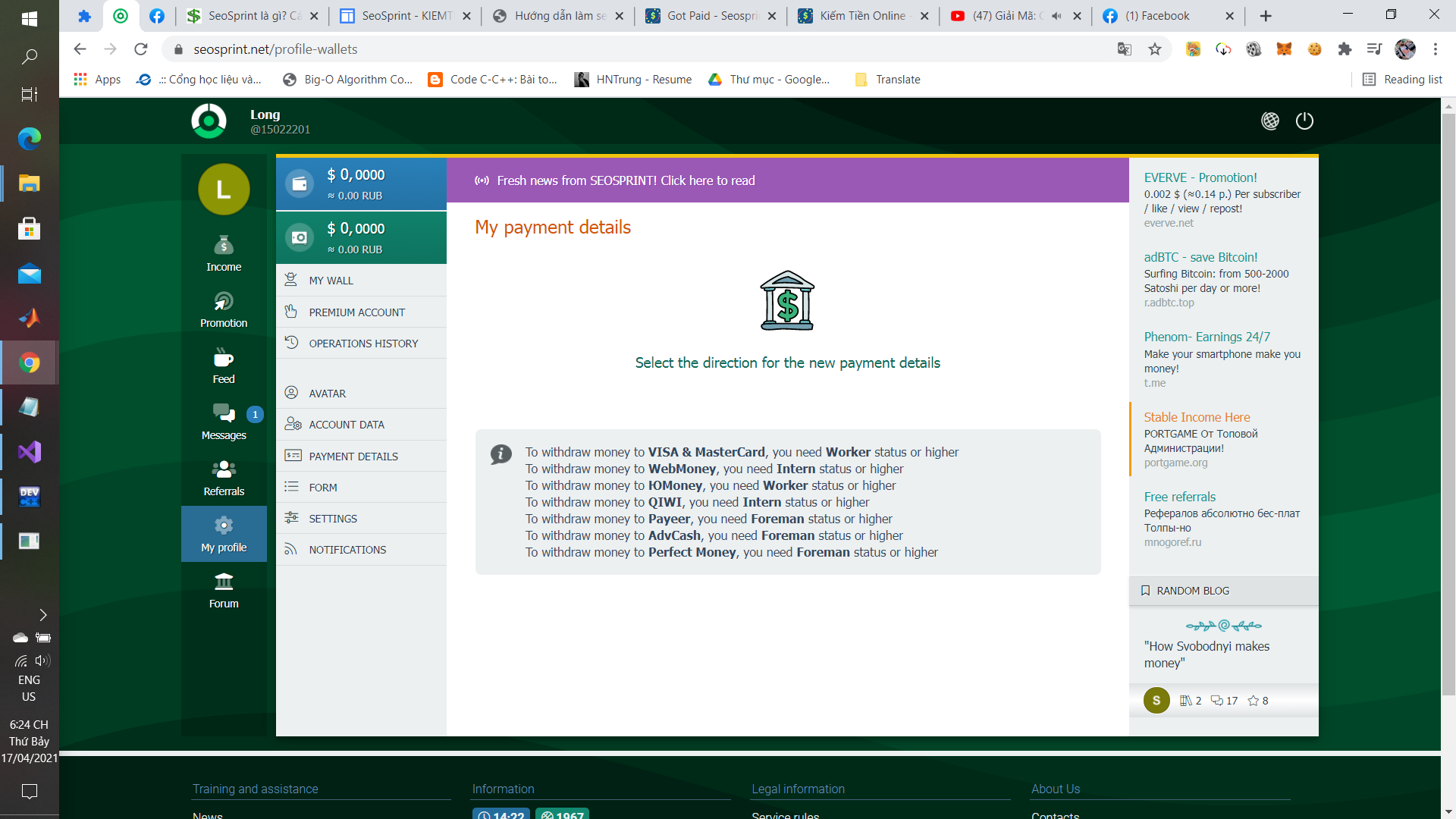
Task: Click the power logout icon
Action: [x=1304, y=121]
